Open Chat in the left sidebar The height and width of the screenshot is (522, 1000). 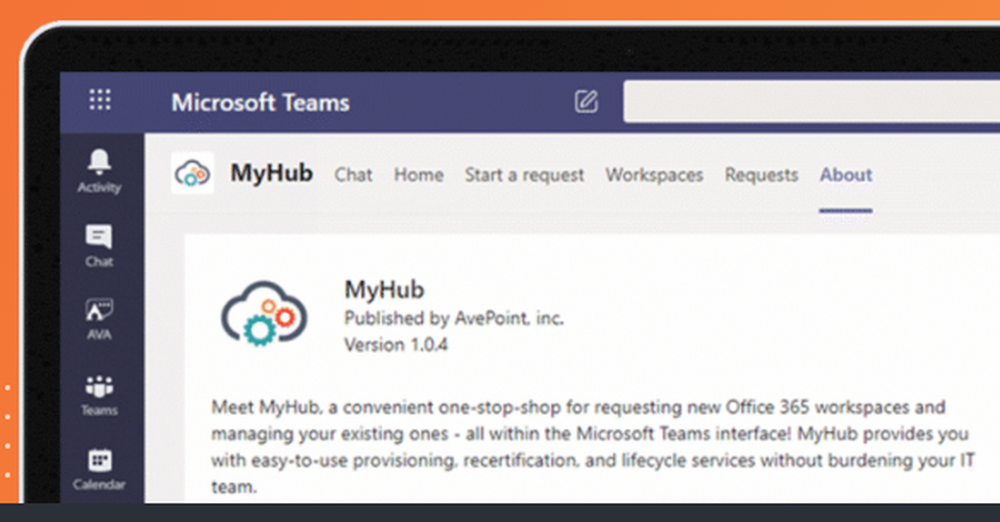99,246
